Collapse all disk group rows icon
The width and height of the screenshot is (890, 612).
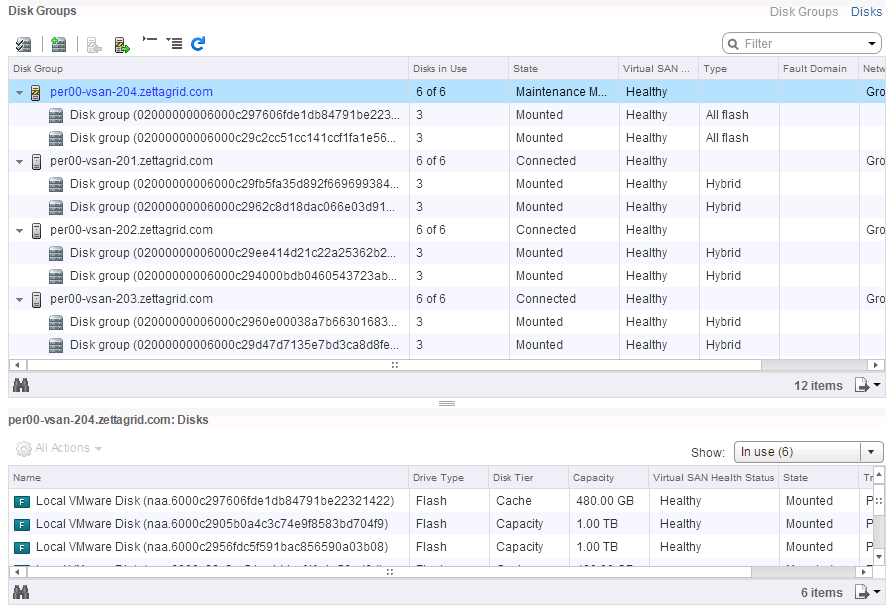coord(150,40)
